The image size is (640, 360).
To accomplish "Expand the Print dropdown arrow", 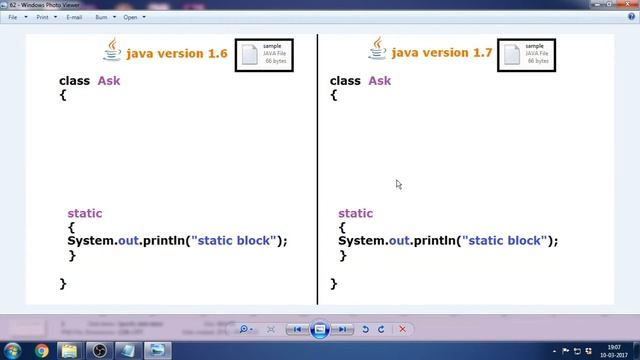I will coord(56,17).
